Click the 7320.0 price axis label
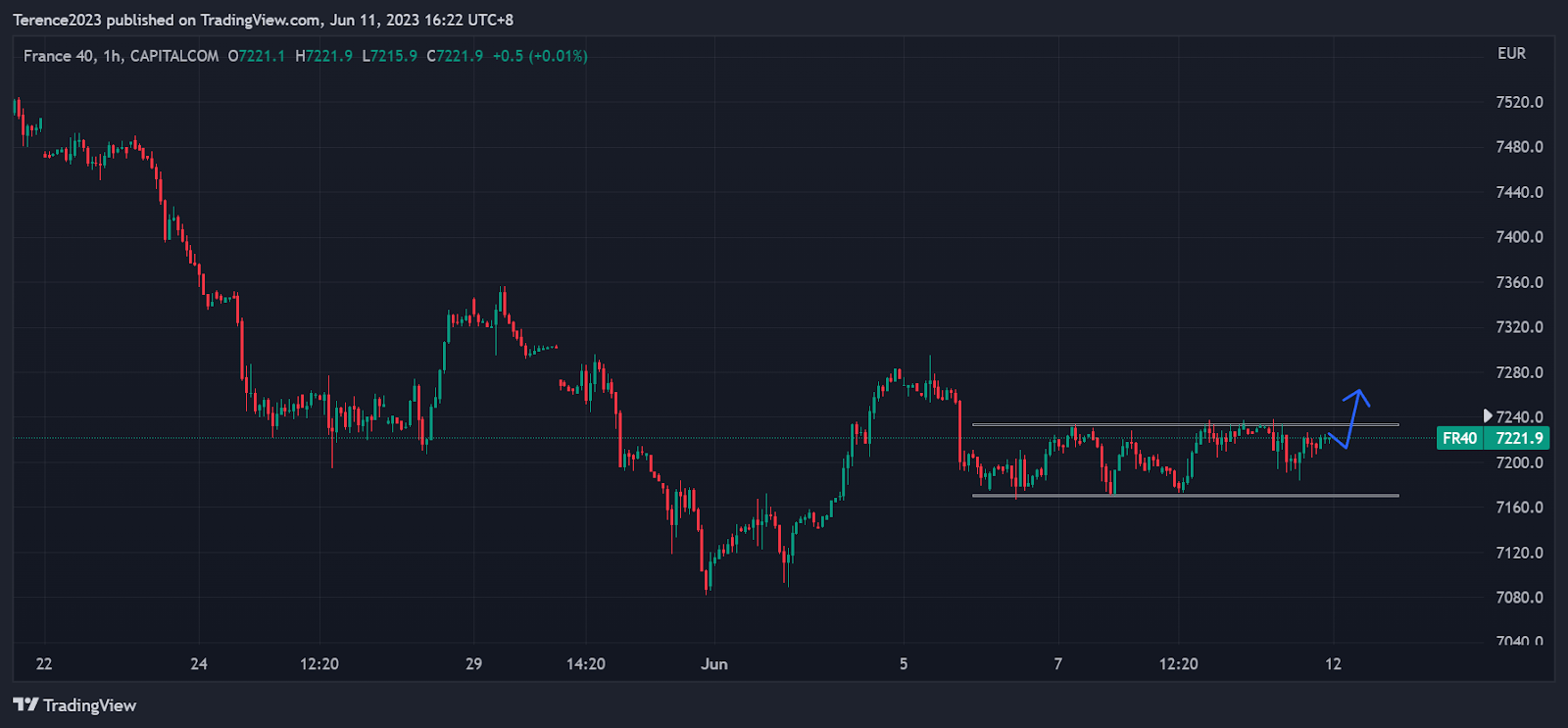The width and height of the screenshot is (1568, 728). (x=1519, y=327)
